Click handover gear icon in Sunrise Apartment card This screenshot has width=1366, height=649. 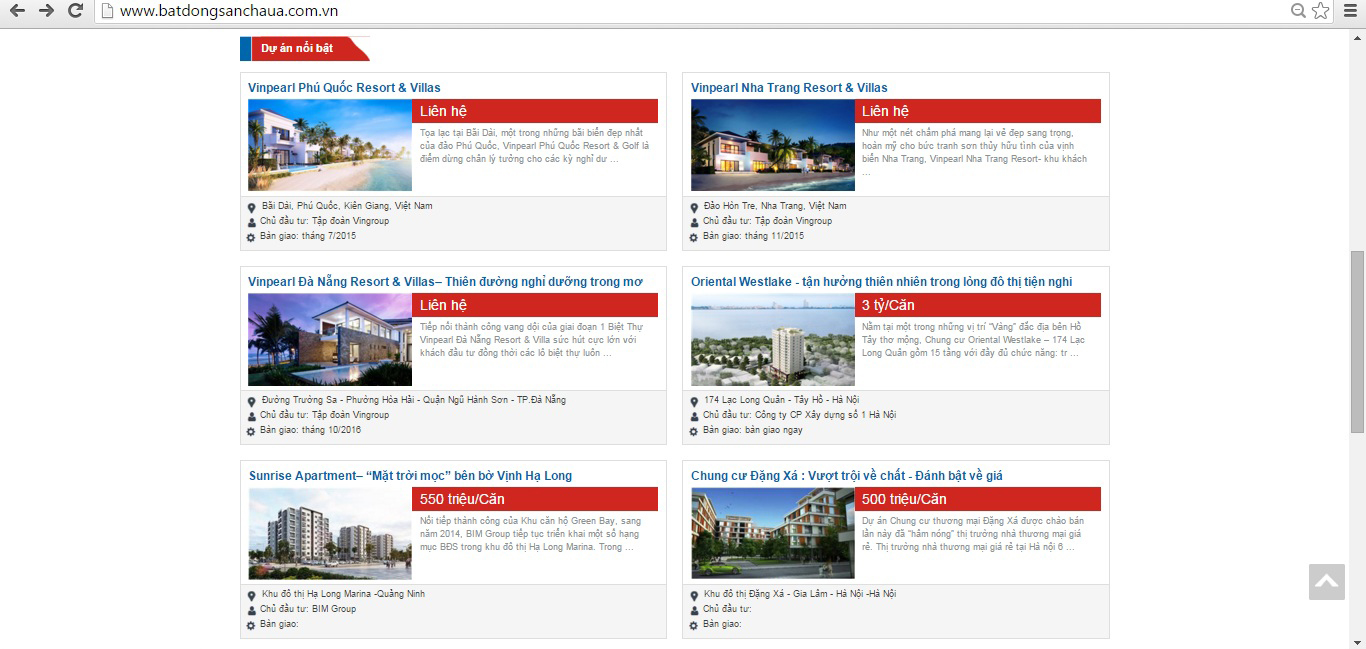(x=251, y=626)
